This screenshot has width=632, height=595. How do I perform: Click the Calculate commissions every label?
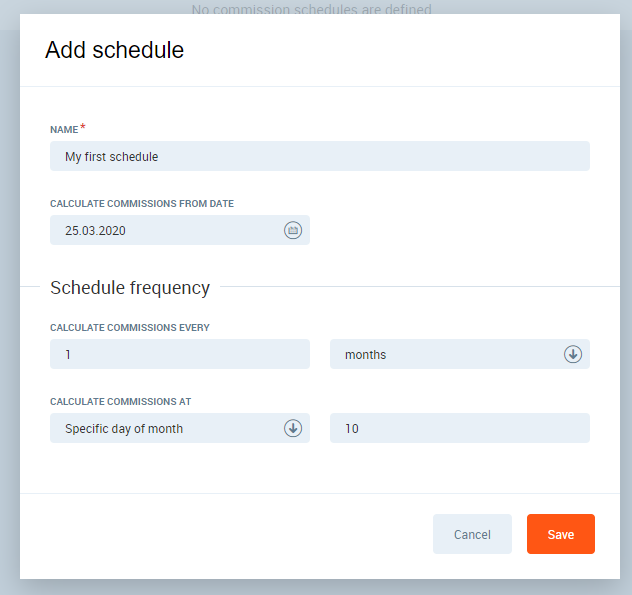coord(130,328)
